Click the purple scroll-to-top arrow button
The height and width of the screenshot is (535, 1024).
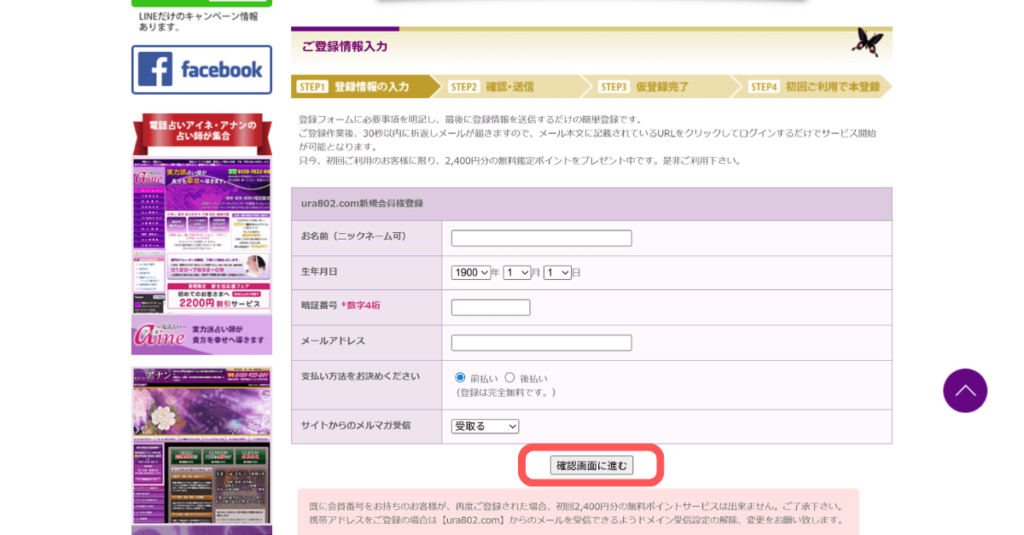coord(964,390)
